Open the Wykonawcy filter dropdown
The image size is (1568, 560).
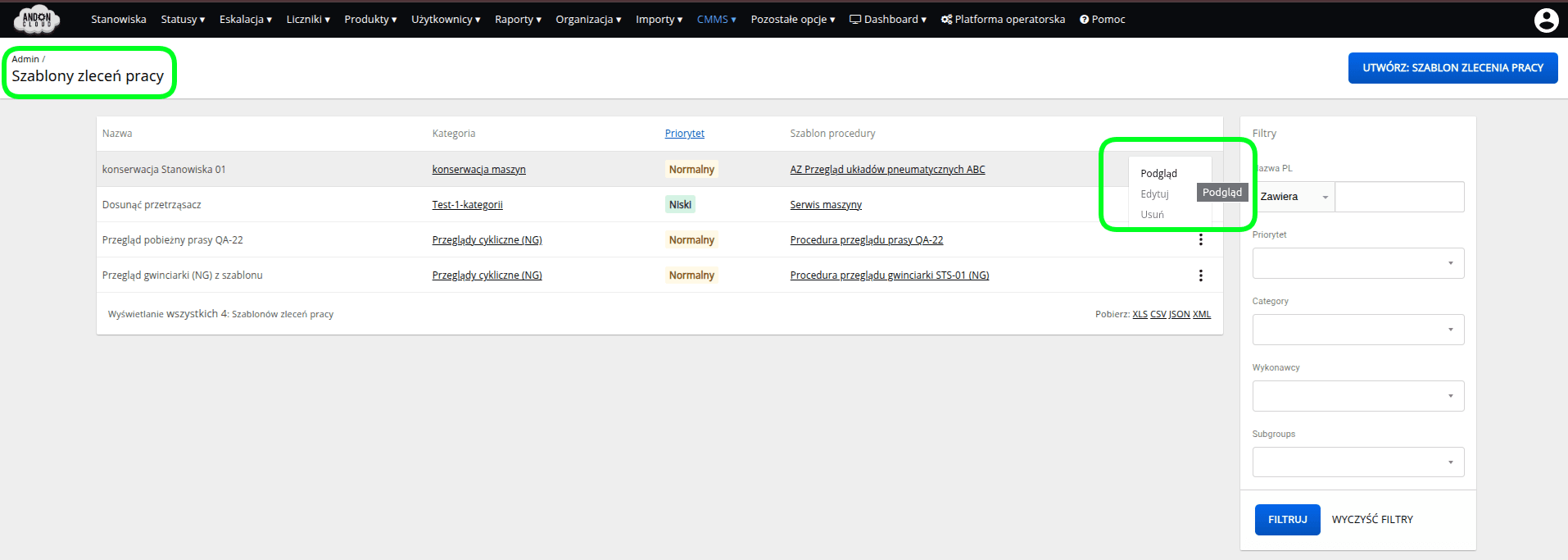[x=1357, y=396]
